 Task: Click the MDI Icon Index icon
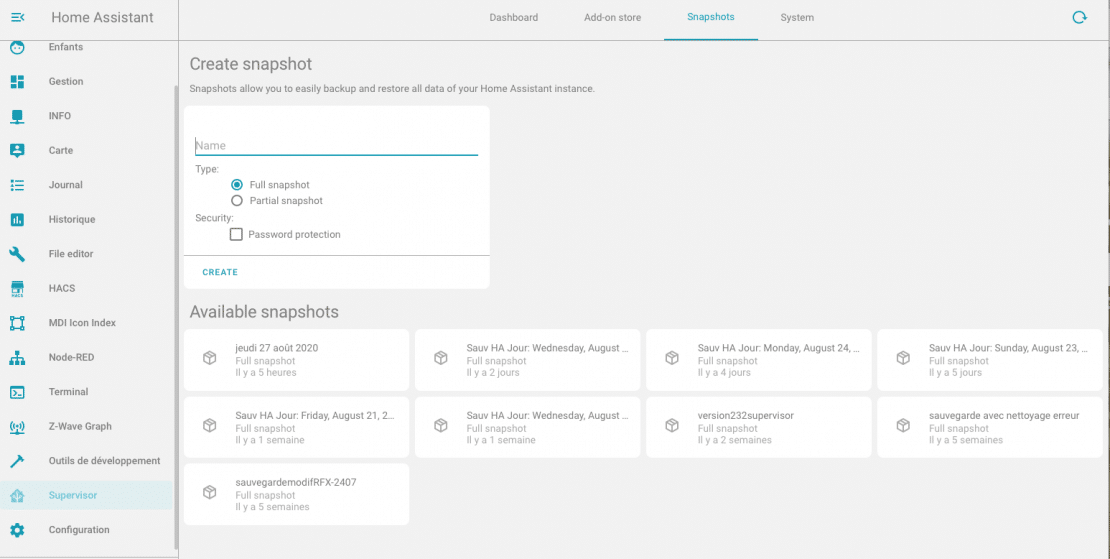[17, 323]
